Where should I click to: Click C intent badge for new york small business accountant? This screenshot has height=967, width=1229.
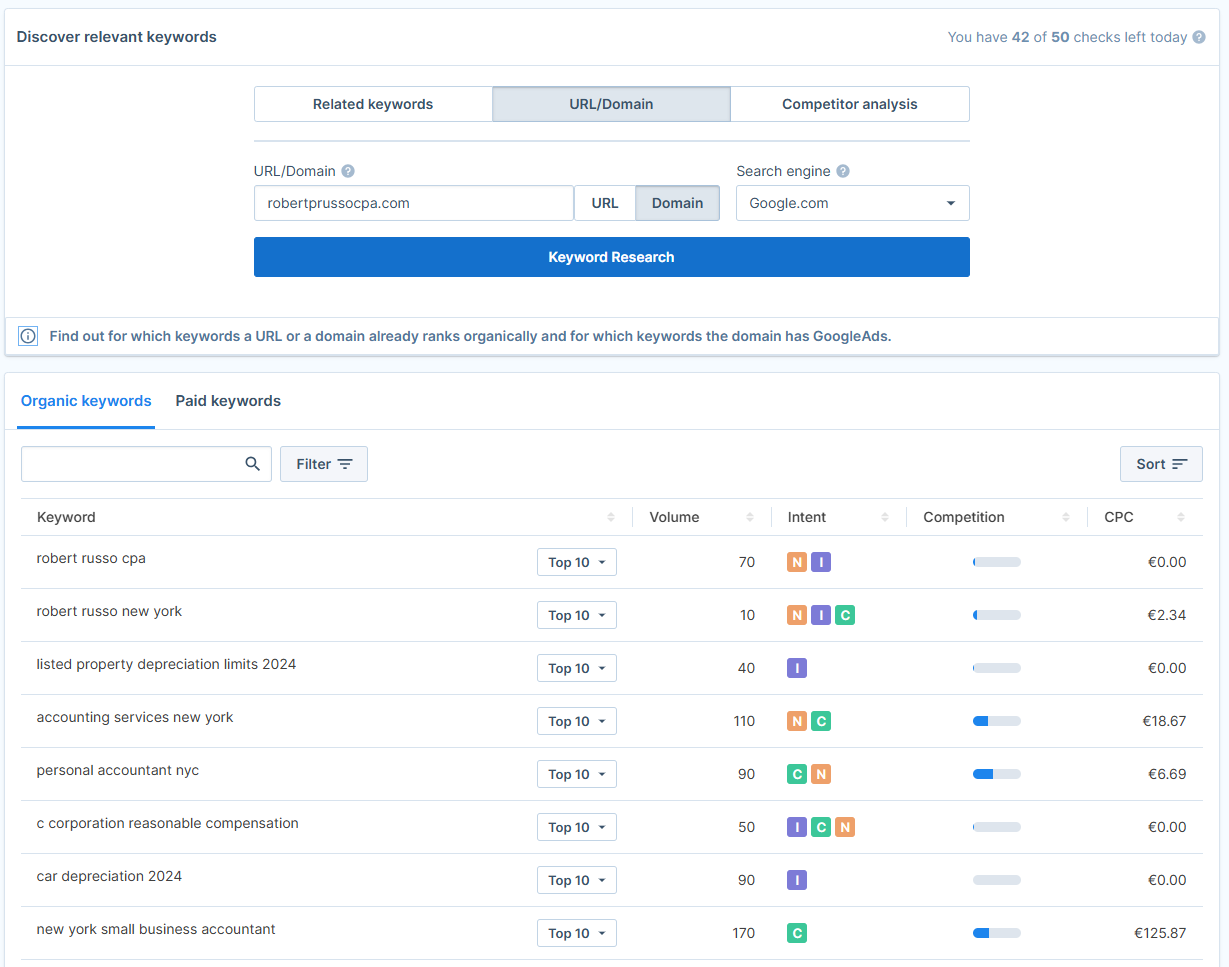(797, 933)
